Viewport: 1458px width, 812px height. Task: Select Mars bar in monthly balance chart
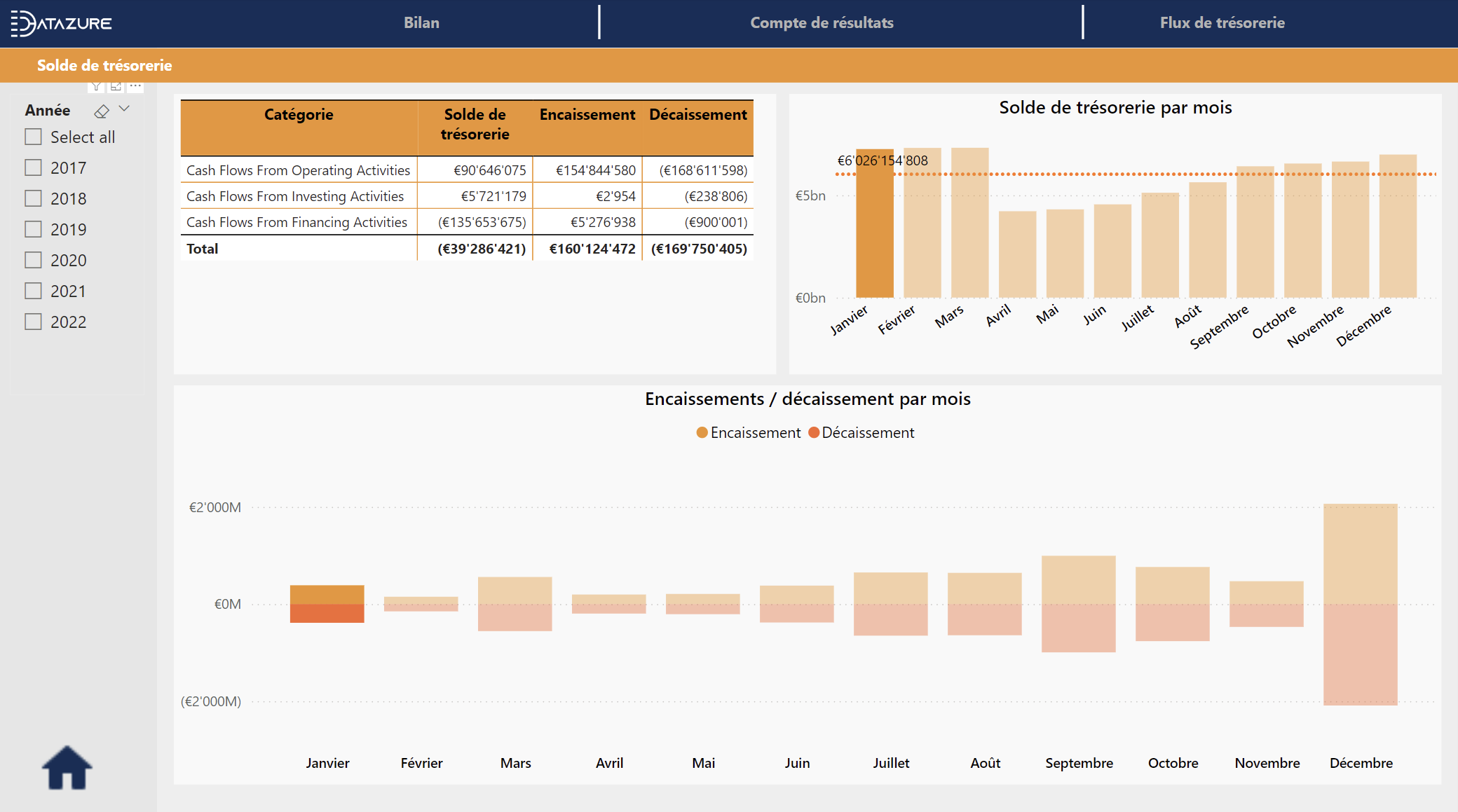(x=970, y=223)
